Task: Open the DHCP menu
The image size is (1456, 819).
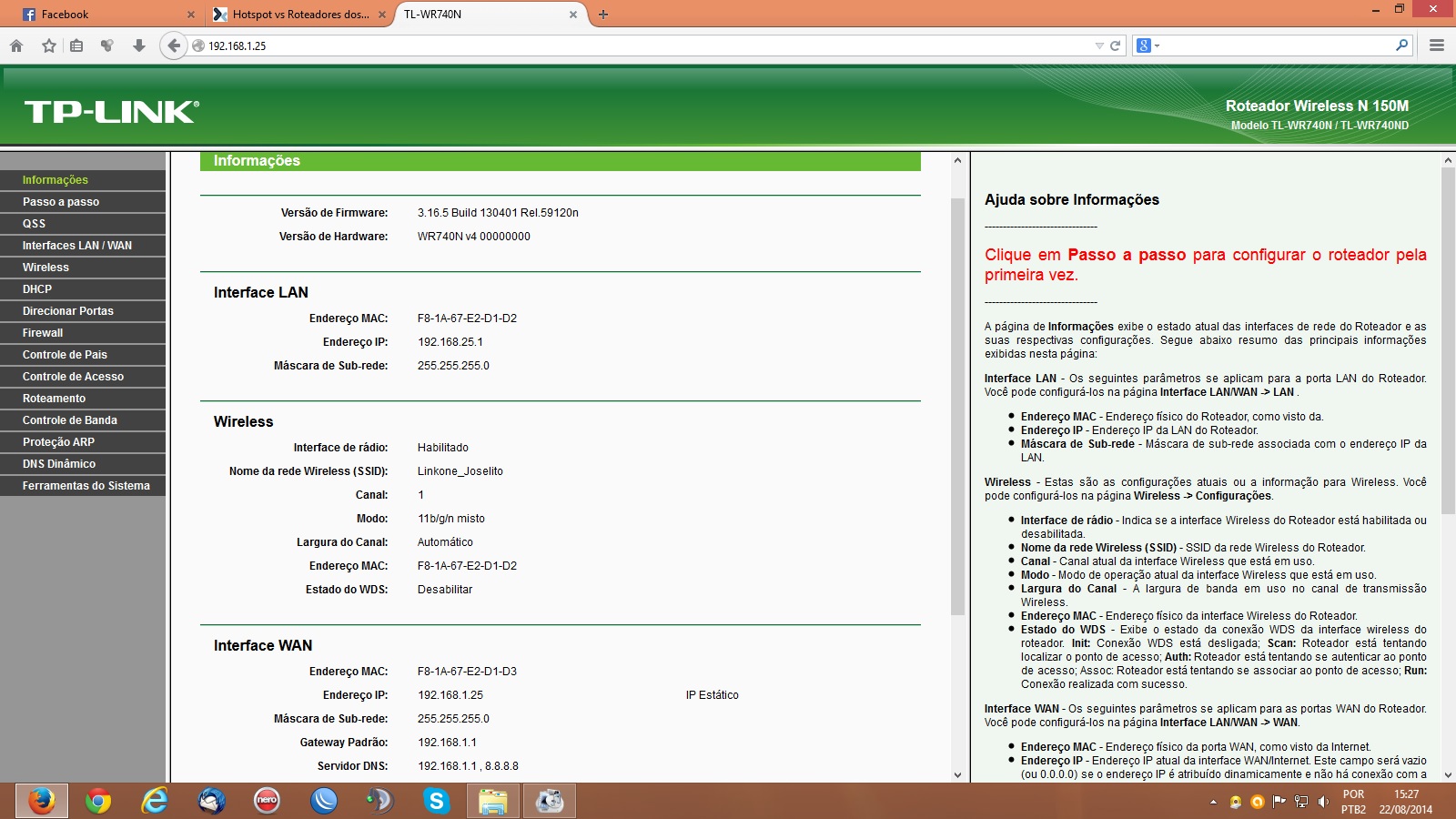Action: pos(83,289)
